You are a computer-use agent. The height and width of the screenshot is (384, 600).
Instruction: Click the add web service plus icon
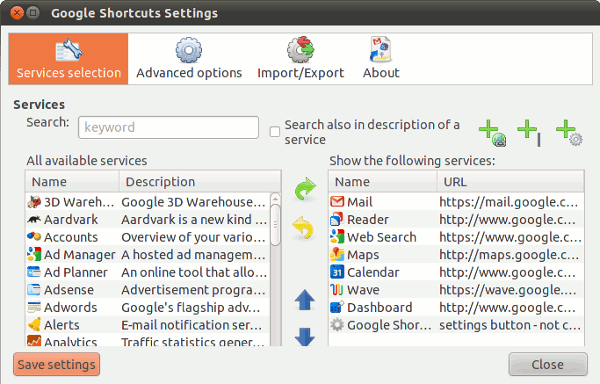click(492, 133)
